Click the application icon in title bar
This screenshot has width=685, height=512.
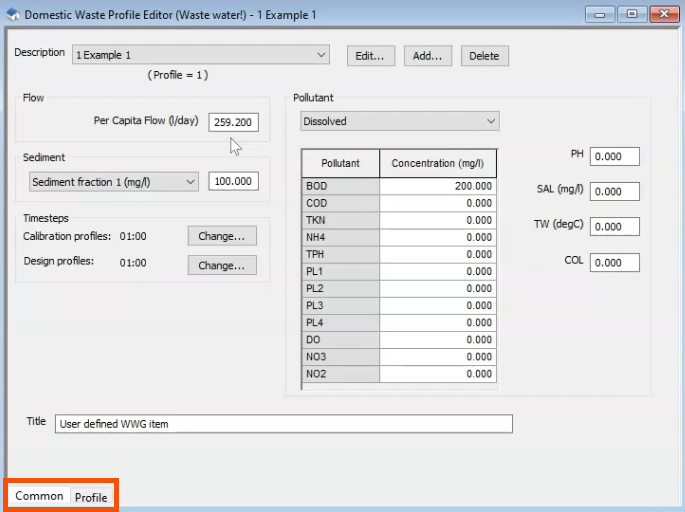tap(13, 14)
